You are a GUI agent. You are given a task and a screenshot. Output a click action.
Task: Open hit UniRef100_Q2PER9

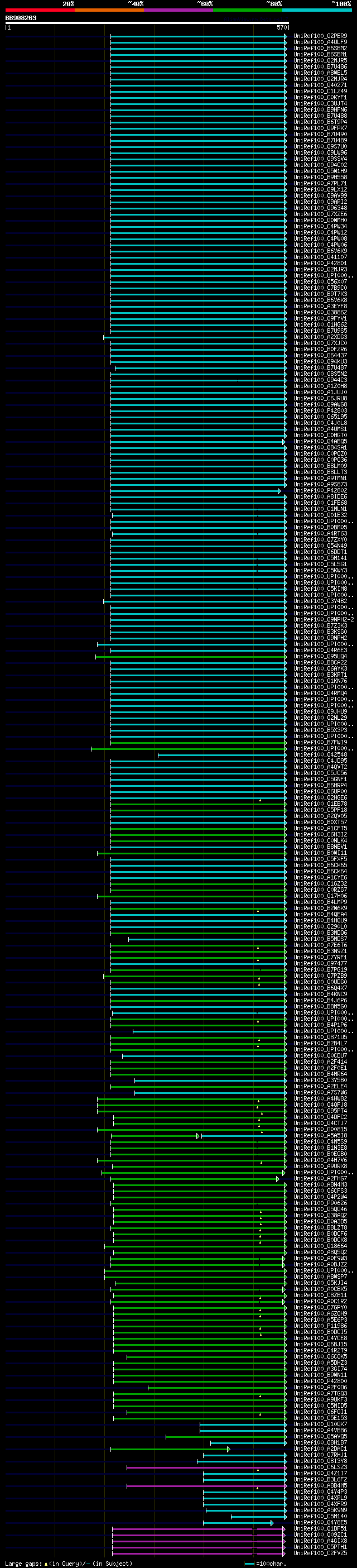[321, 36]
